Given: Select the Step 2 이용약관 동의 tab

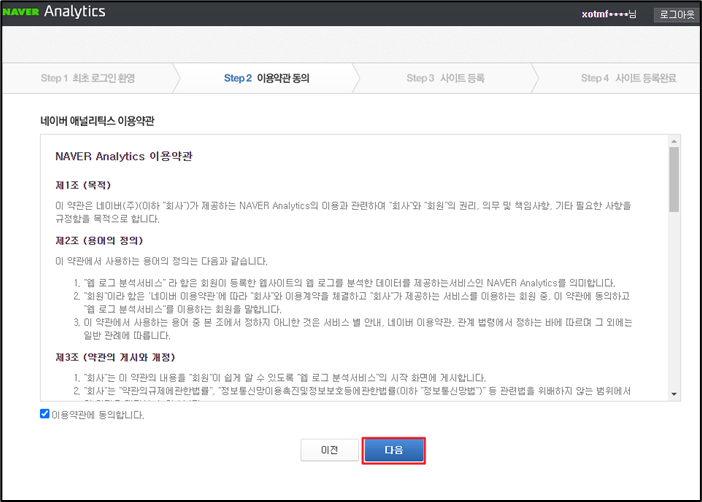Looking at the screenshot, I should point(266,78).
